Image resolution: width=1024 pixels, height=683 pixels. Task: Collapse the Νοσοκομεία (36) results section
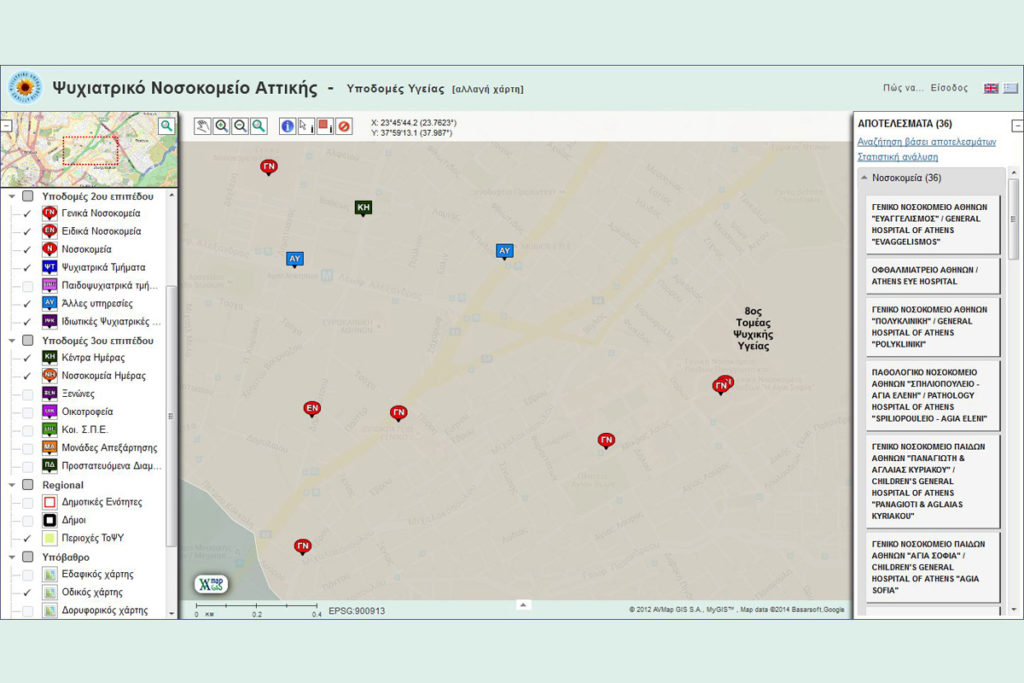(864, 178)
